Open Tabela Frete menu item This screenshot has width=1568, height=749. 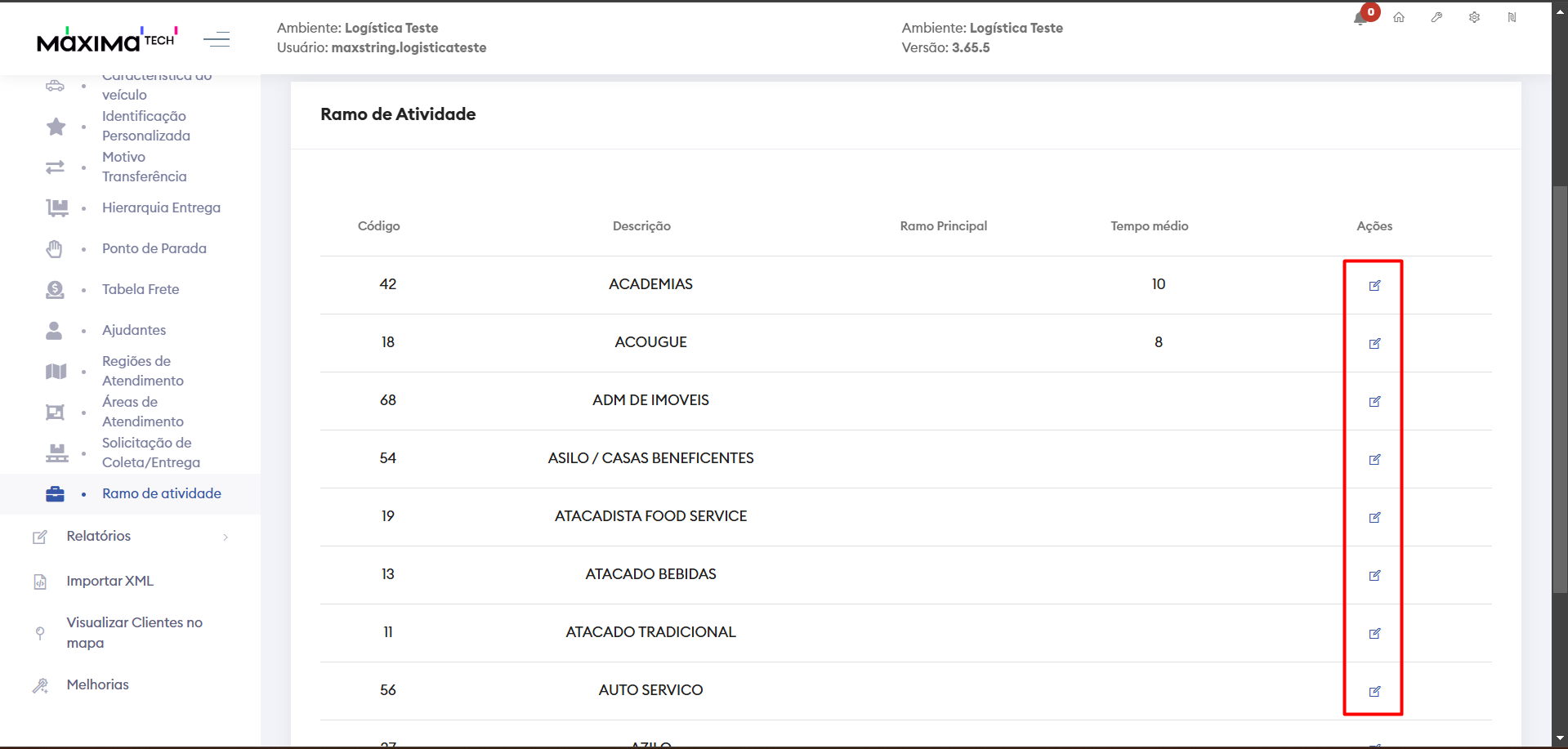[141, 289]
